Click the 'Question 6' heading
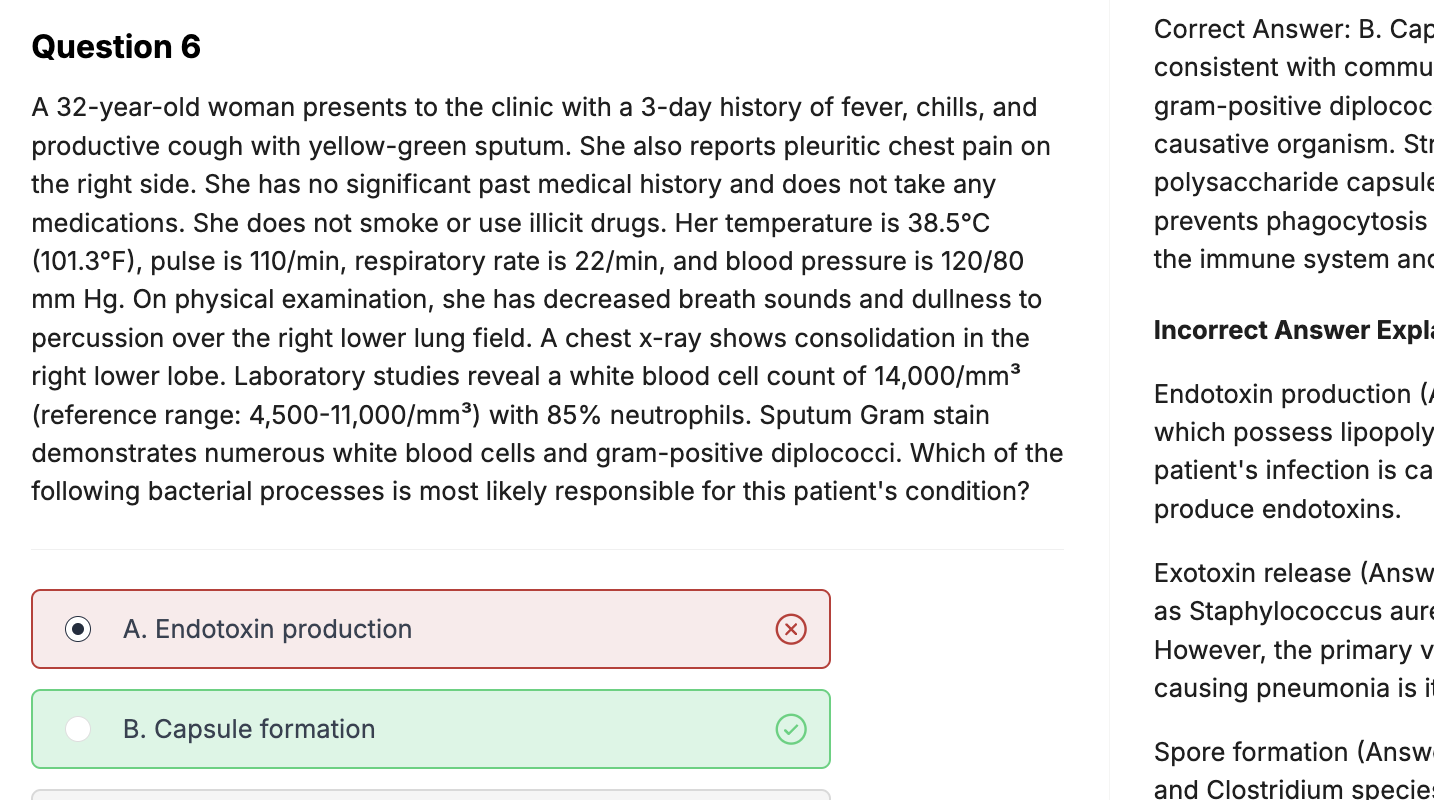The image size is (1434, 800). [x=116, y=47]
